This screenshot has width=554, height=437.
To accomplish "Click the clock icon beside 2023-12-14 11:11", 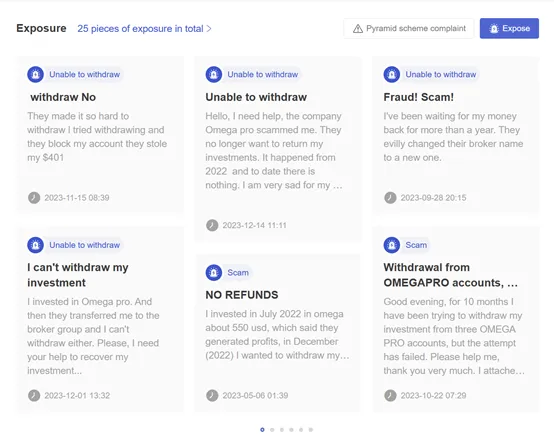I will coord(212,225).
